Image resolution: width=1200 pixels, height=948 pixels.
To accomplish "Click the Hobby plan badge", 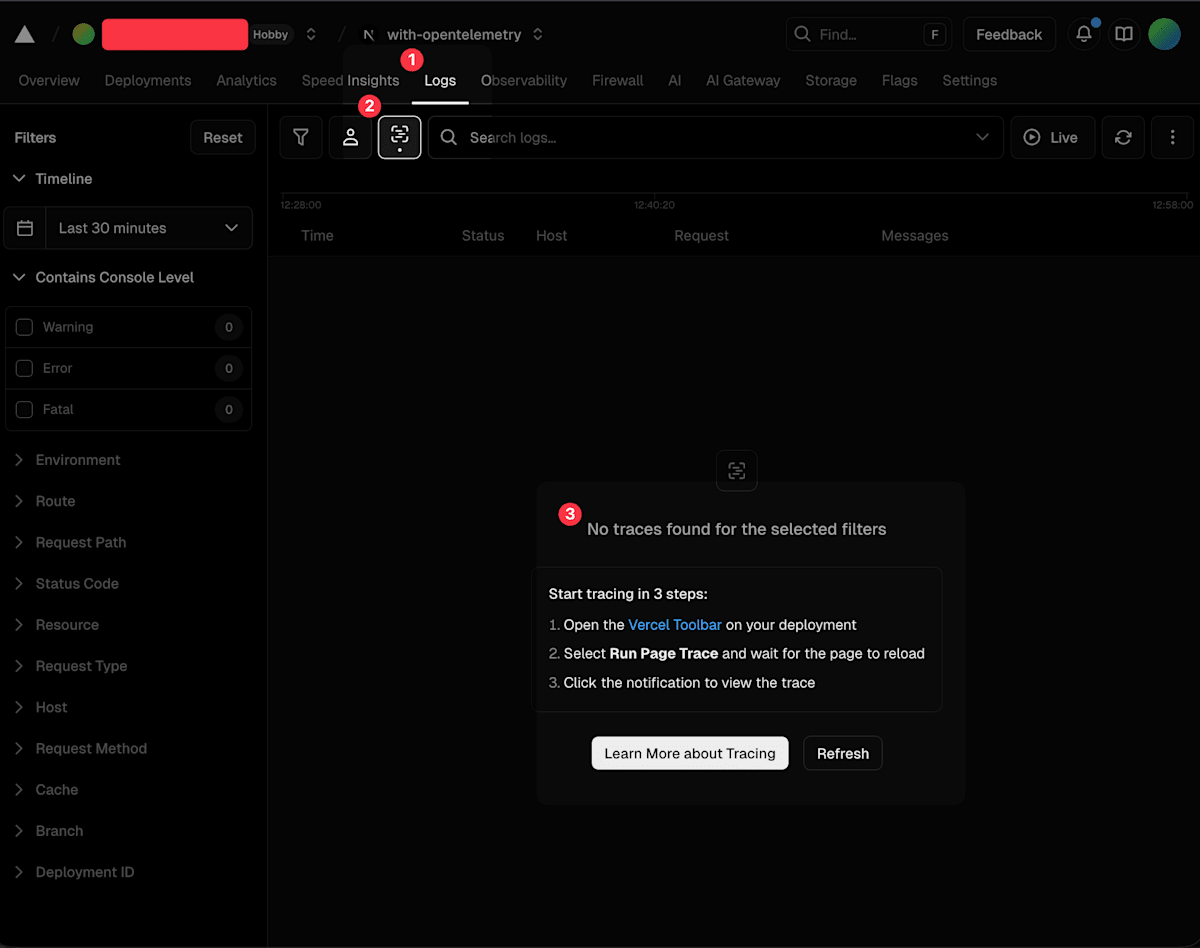I will click(270, 34).
